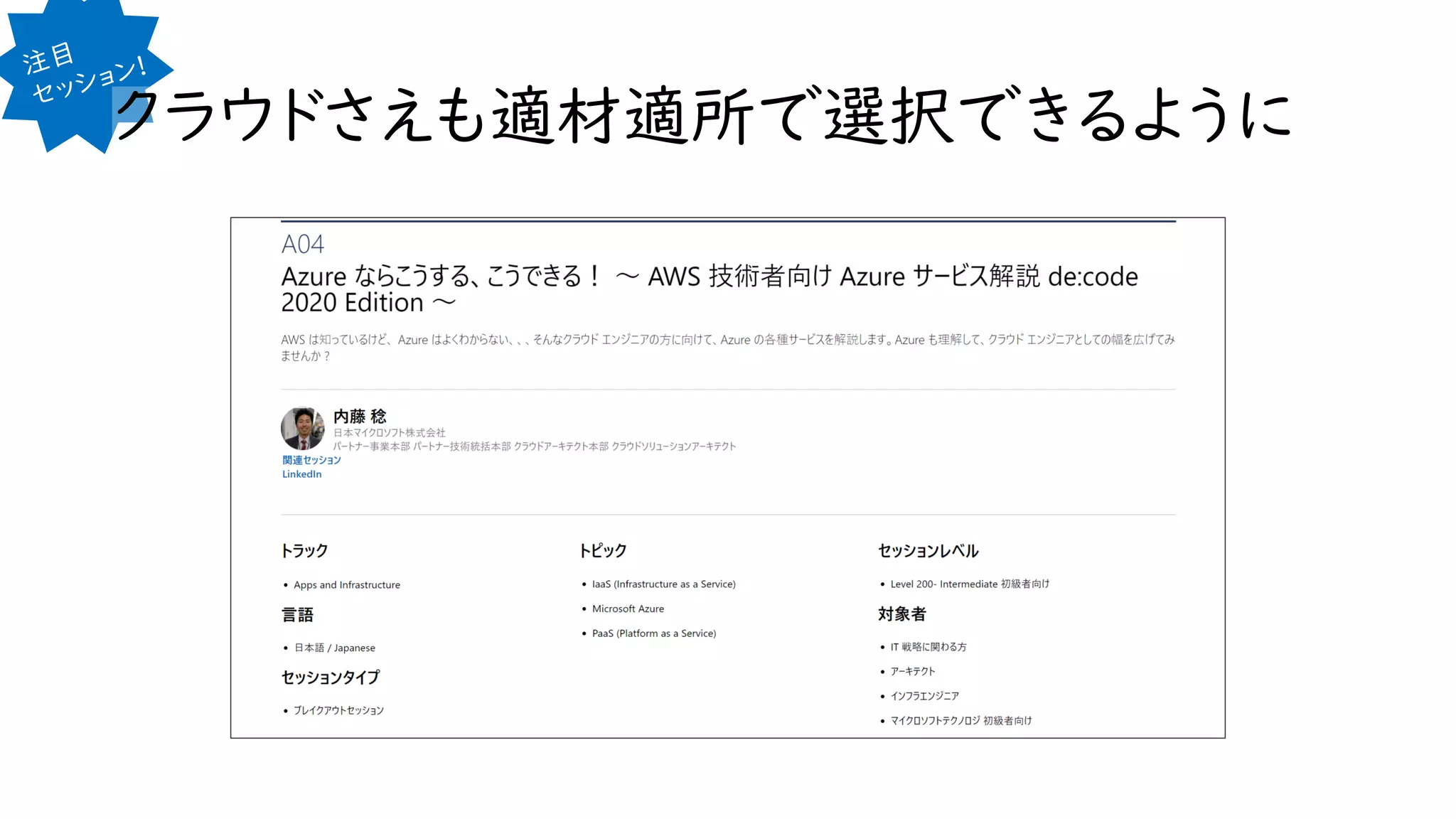Select the インフラエンジニア audience item

(x=925, y=696)
